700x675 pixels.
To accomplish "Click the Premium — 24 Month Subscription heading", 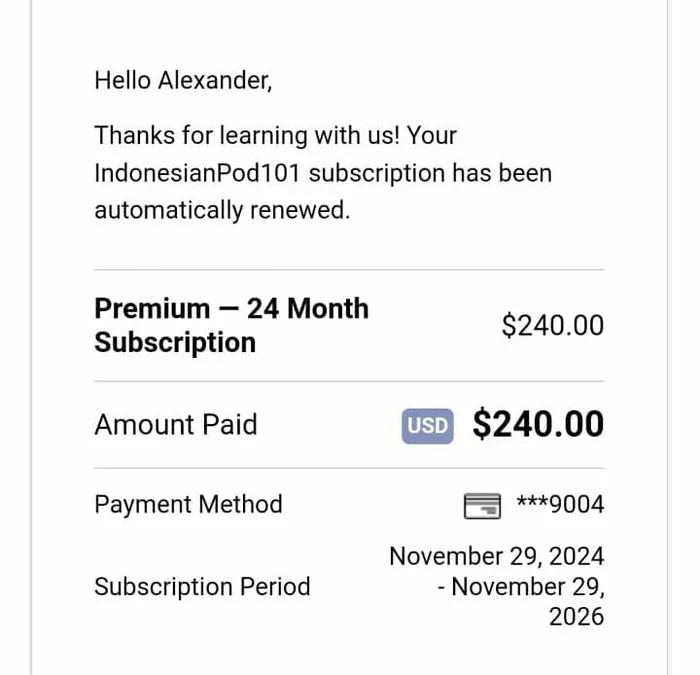I will tap(231, 325).
